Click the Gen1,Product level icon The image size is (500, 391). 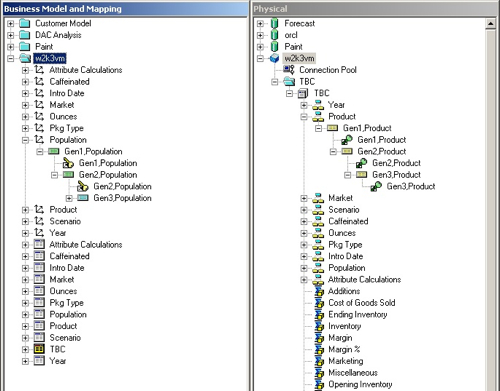click(332, 128)
